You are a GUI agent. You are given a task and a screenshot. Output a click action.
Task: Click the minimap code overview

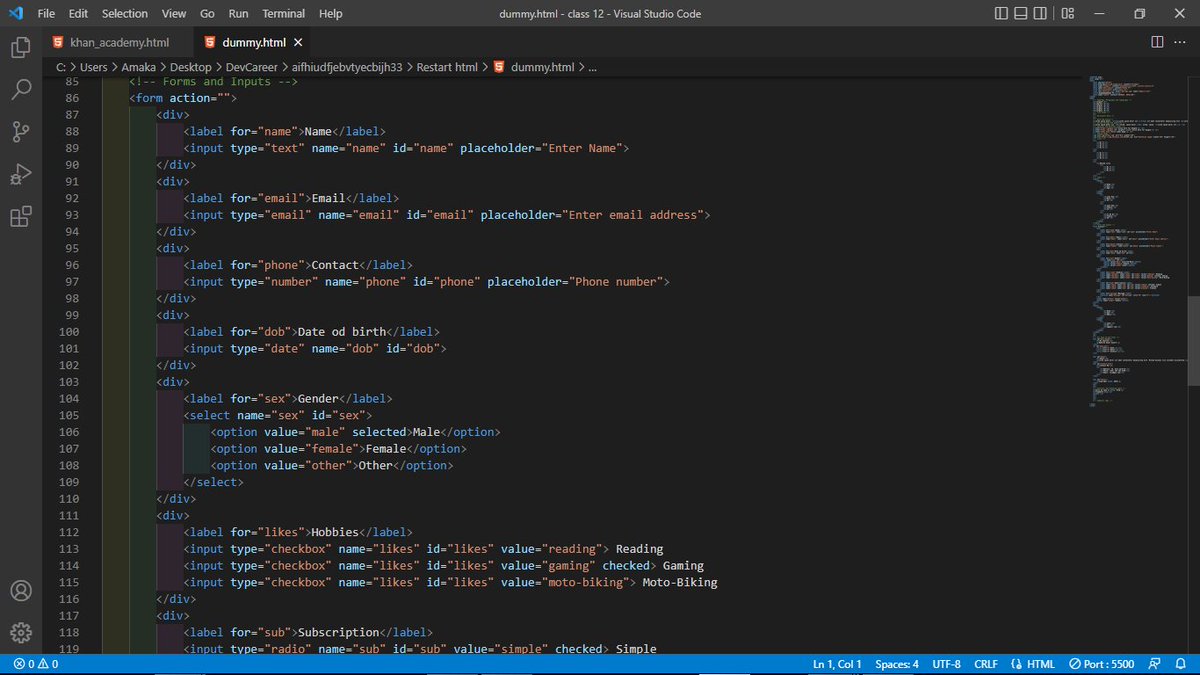tap(1137, 240)
